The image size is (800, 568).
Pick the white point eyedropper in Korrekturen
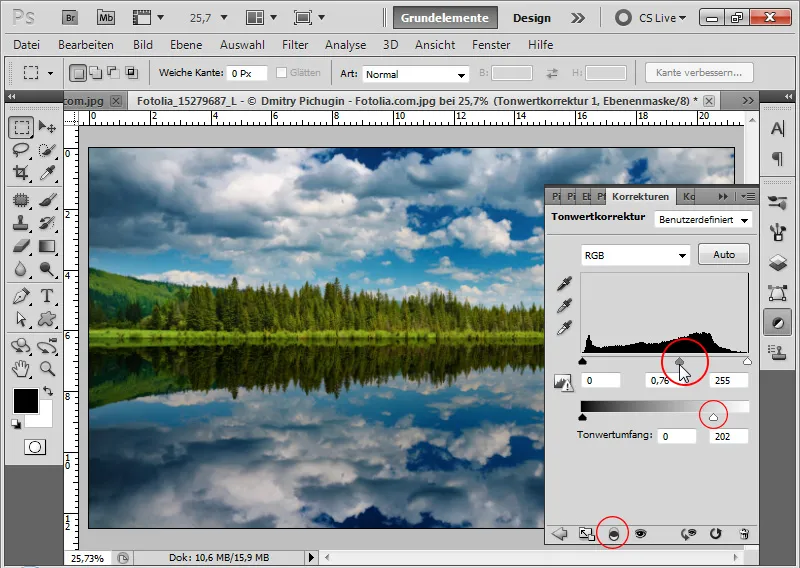pyautogui.click(x=564, y=327)
